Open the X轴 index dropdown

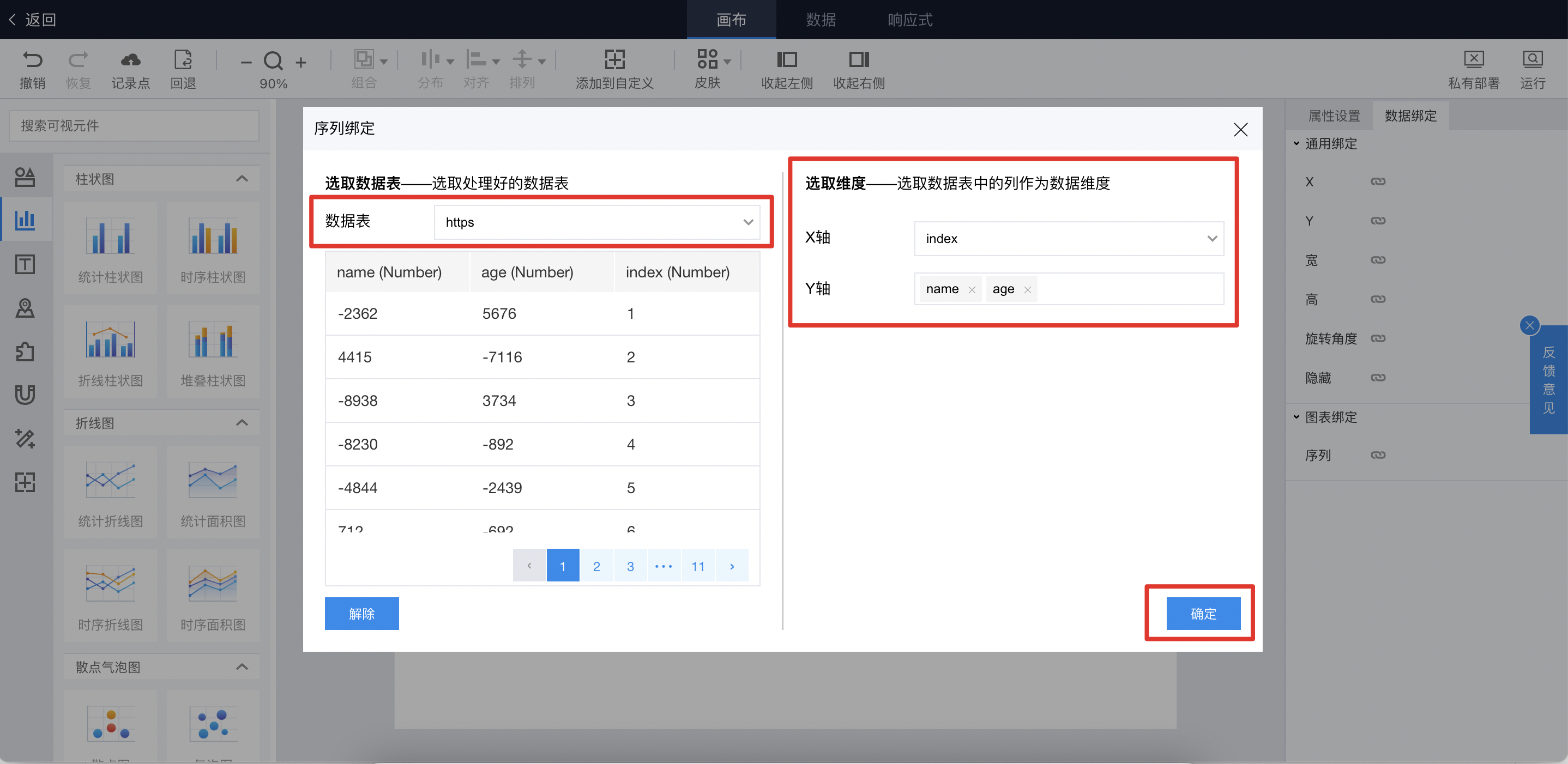click(1068, 239)
